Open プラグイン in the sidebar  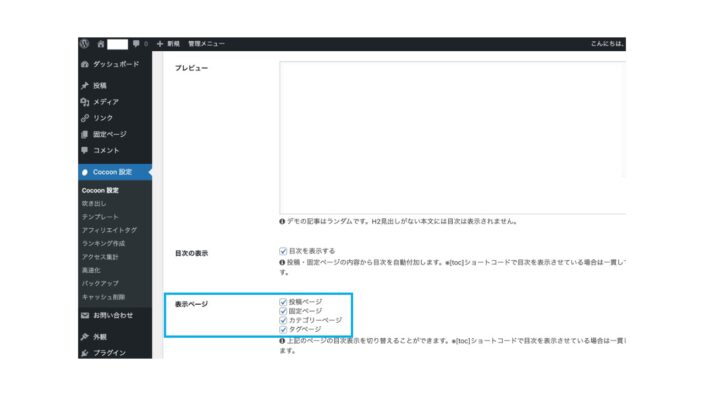point(109,353)
